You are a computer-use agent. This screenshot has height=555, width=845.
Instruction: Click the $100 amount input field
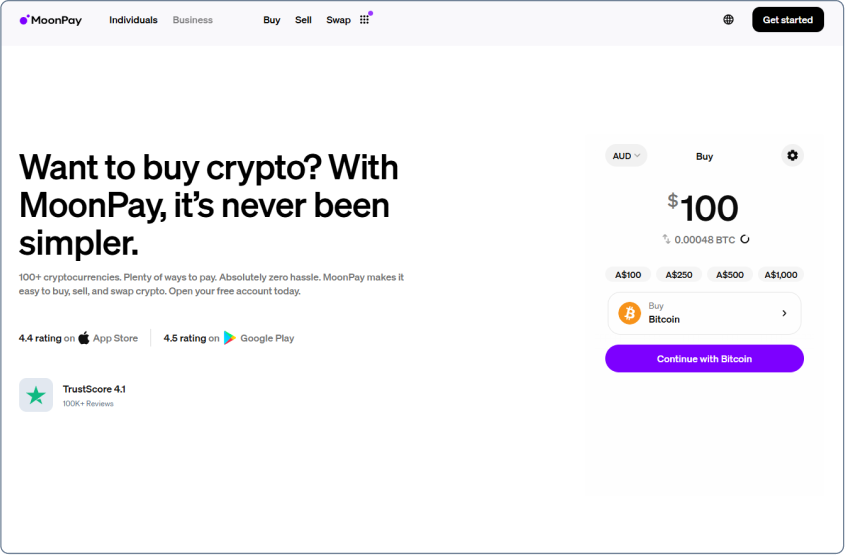tap(708, 209)
